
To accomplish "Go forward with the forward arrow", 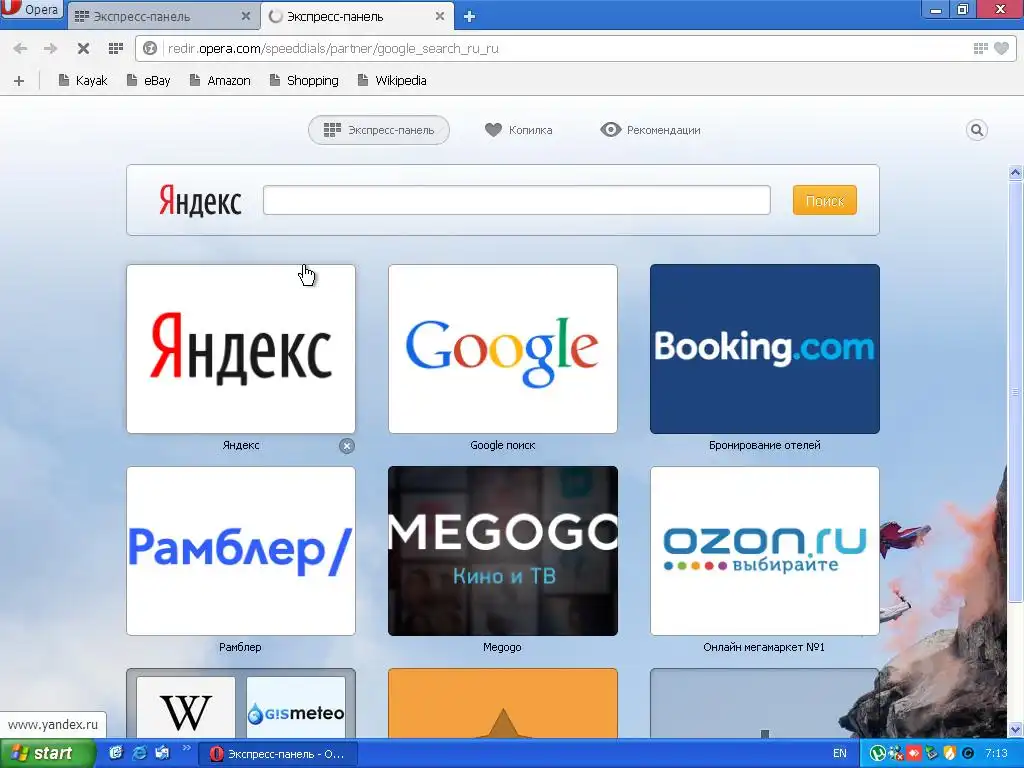I will point(50,48).
